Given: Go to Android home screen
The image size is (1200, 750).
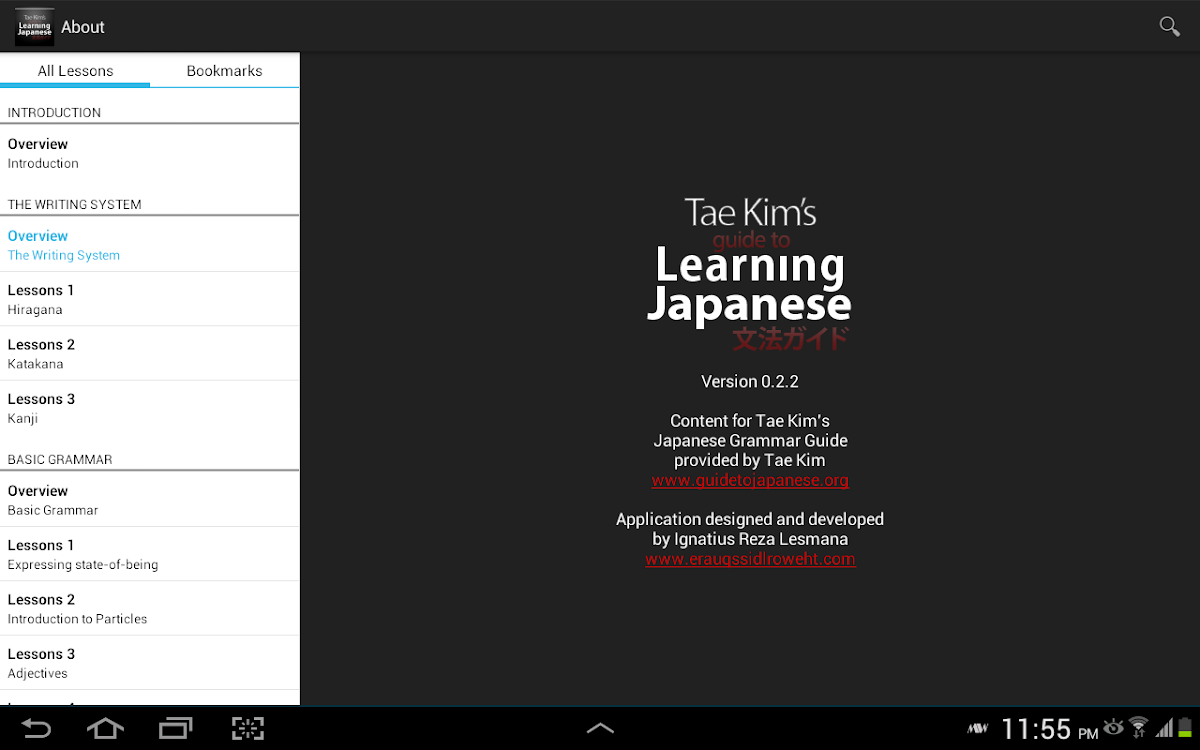Looking at the screenshot, I should pyautogui.click(x=105, y=728).
